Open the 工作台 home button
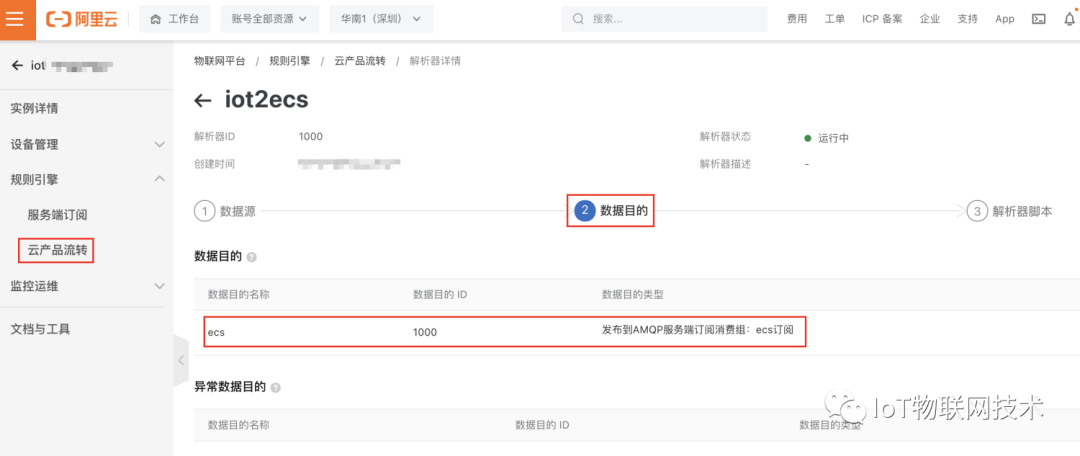1080x456 pixels. click(x=174, y=19)
